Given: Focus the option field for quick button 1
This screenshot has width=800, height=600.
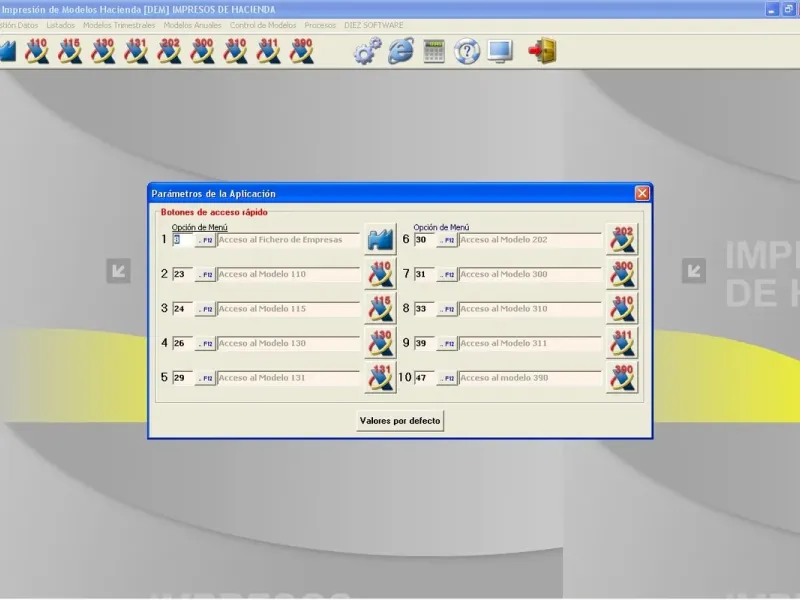Looking at the screenshot, I should 183,240.
